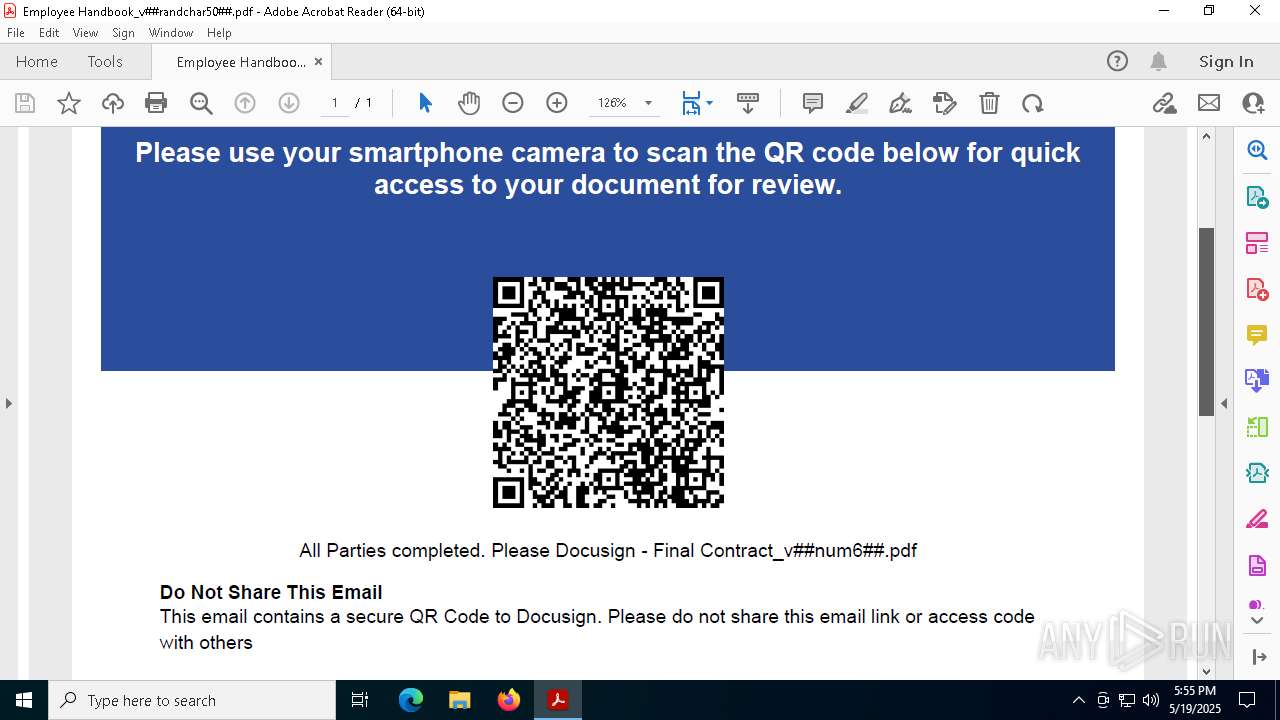Open Organize Pages in right pane
Image resolution: width=1280 pixels, height=720 pixels.
click(1257, 243)
